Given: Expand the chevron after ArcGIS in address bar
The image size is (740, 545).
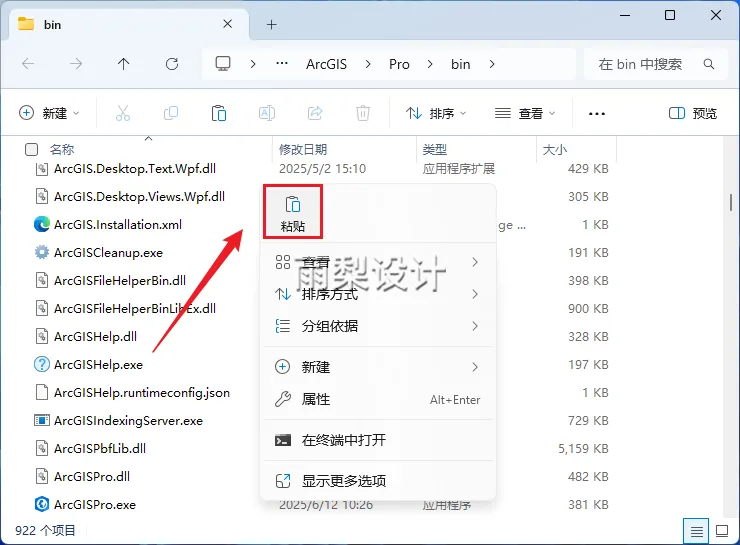Looking at the screenshot, I should [368, 64].
